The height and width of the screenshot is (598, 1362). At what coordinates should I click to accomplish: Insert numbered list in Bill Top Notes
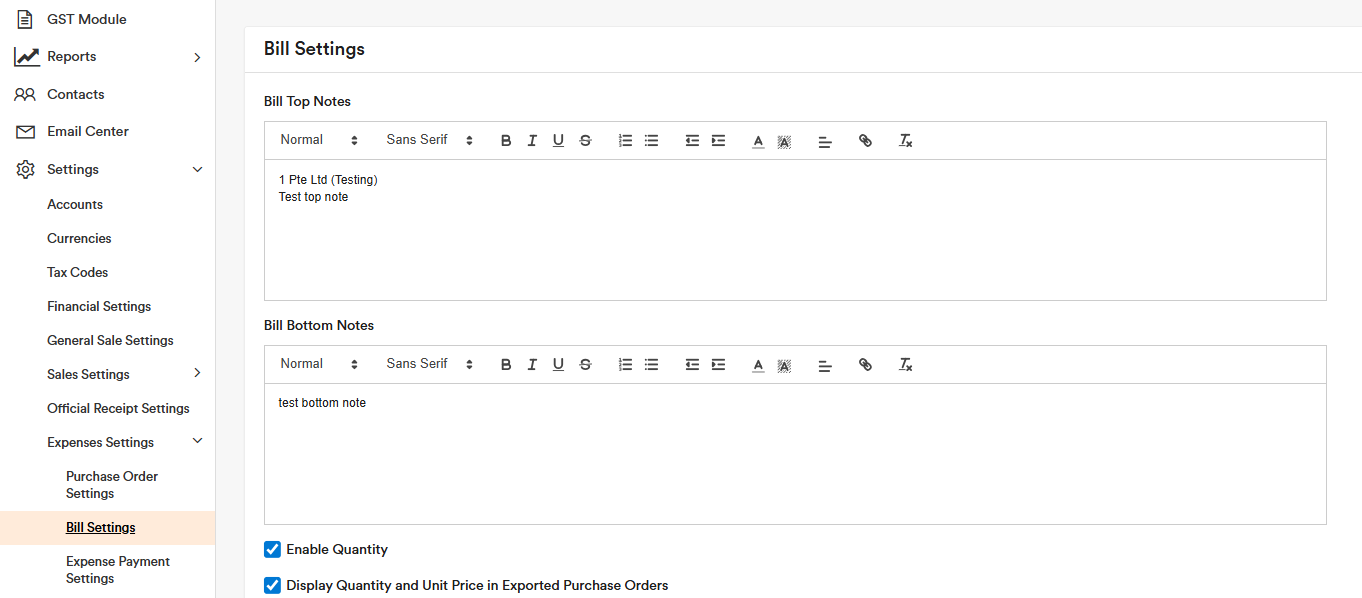point(625,141)
